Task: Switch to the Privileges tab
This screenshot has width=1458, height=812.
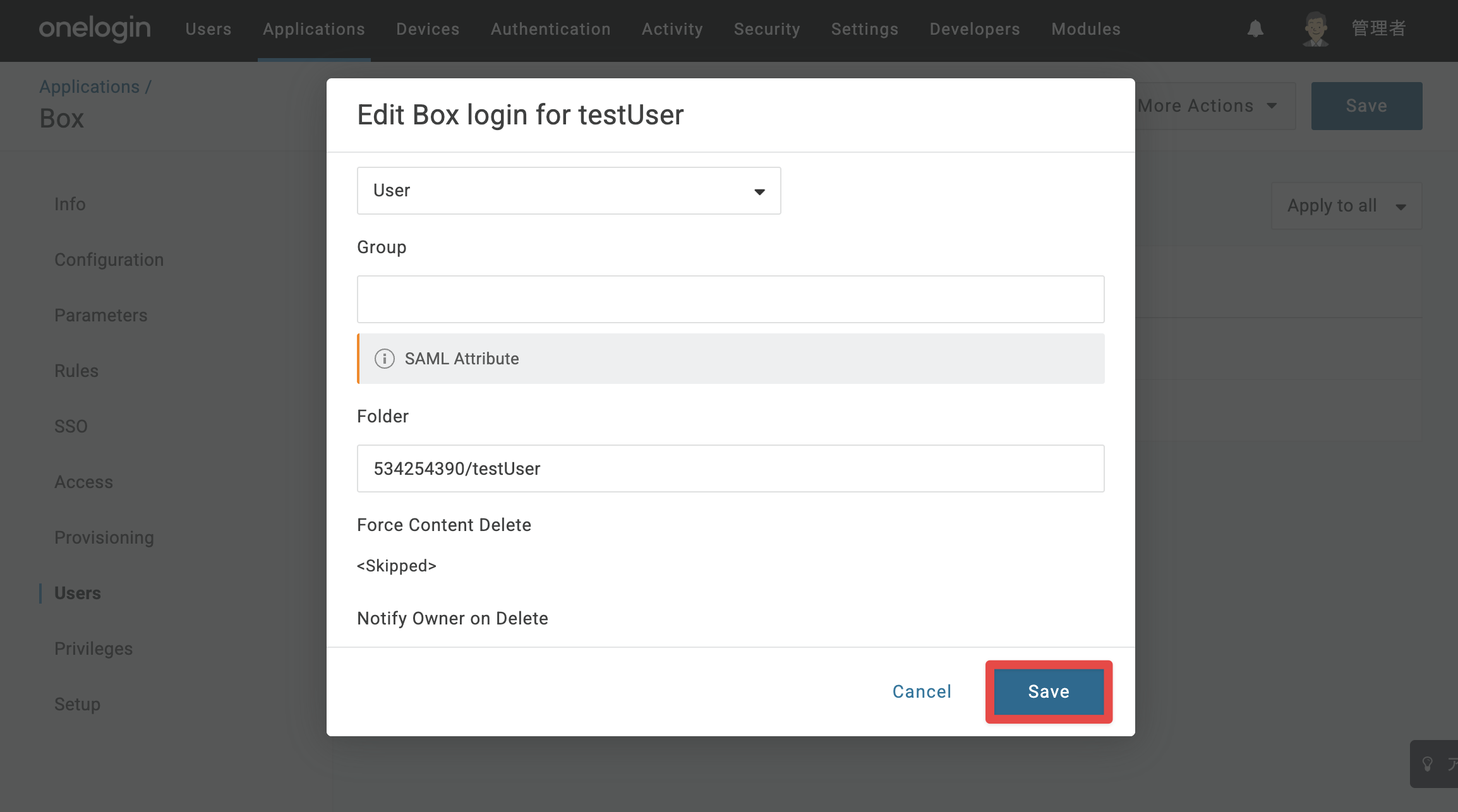Action: tap(93, 648)
